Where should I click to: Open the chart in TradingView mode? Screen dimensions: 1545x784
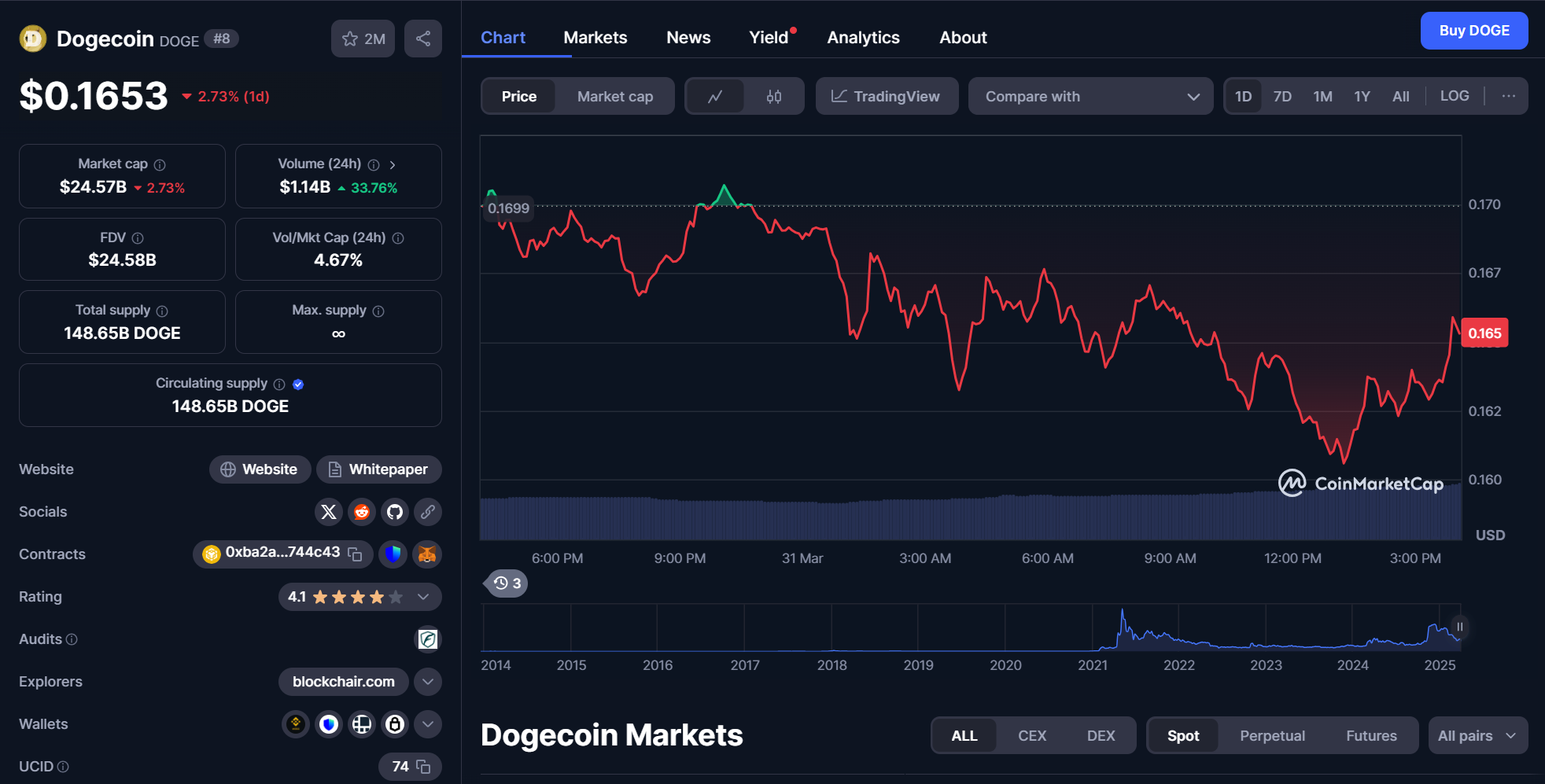click(x=887, y=96)
